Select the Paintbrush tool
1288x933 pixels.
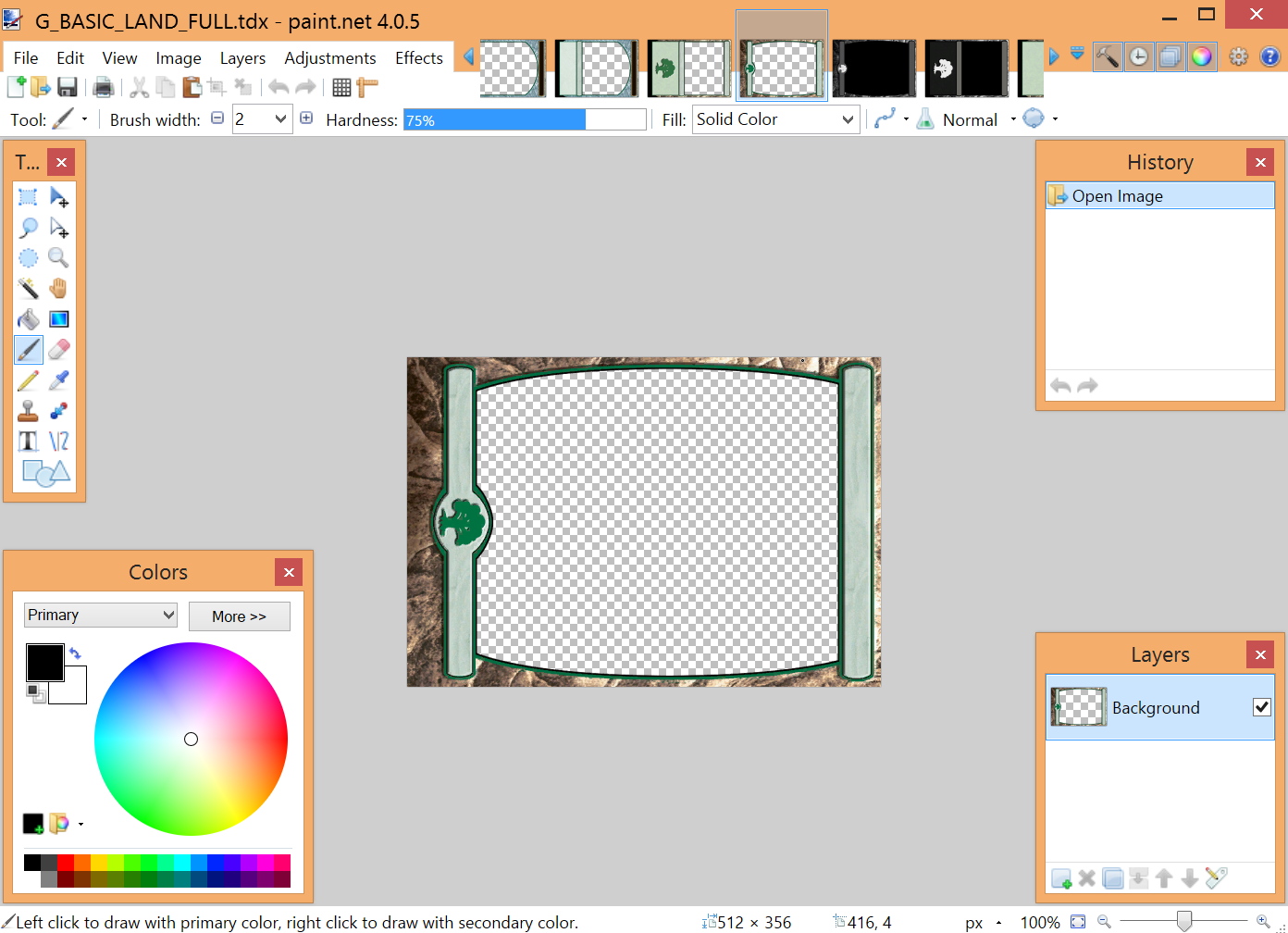[x=29, y=350]
